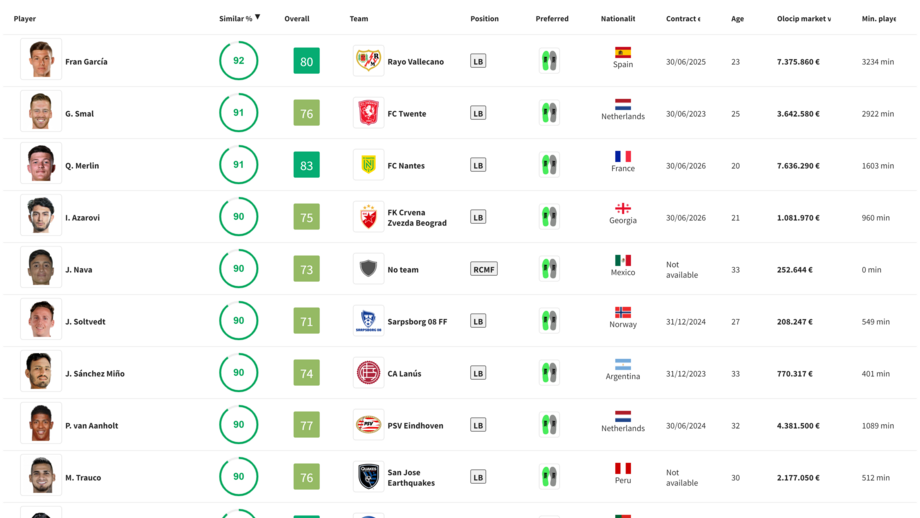Viewport: 920px width, 518px height.
Task: Open P. van Aanholt player name link
Action: pos(91,426)
